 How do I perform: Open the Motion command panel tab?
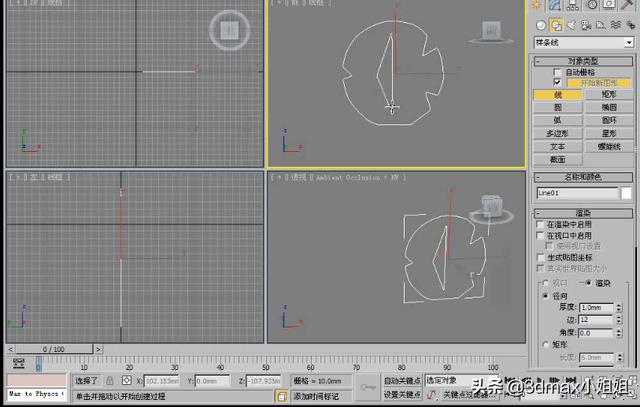592,4
